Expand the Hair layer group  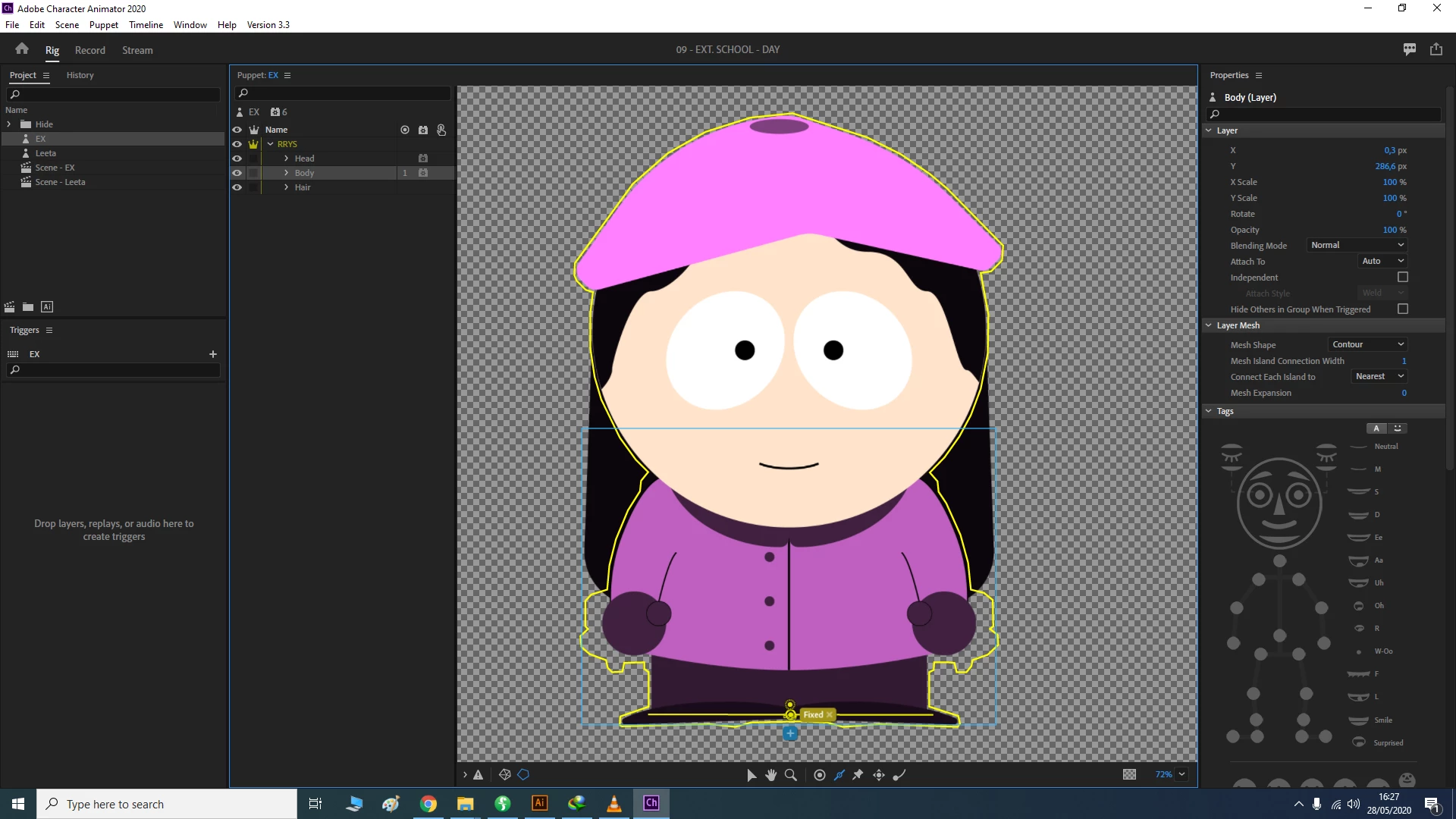point(286,187)
